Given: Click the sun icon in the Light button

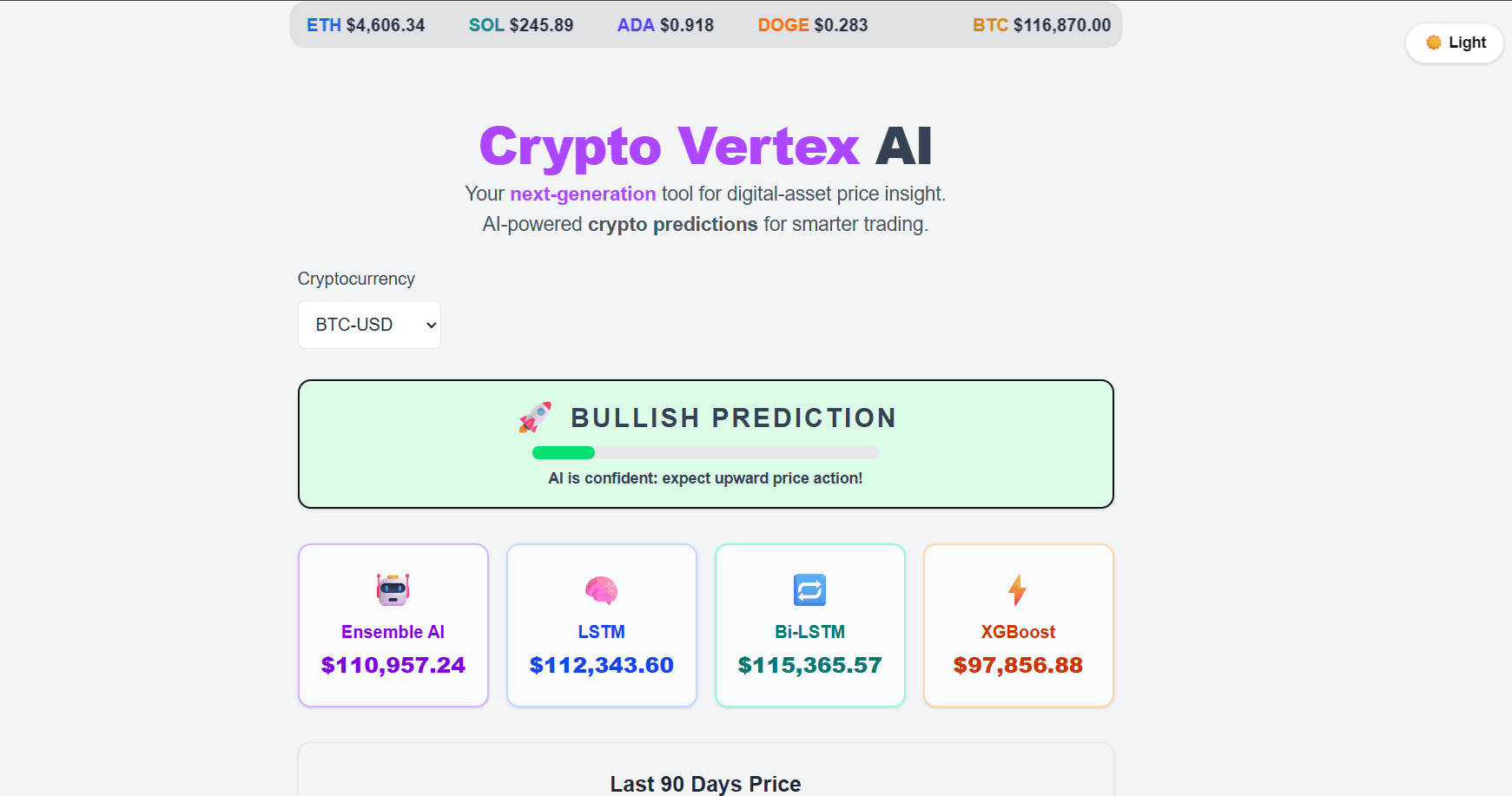Looking at the screenshot, I should click(1435, 42).
